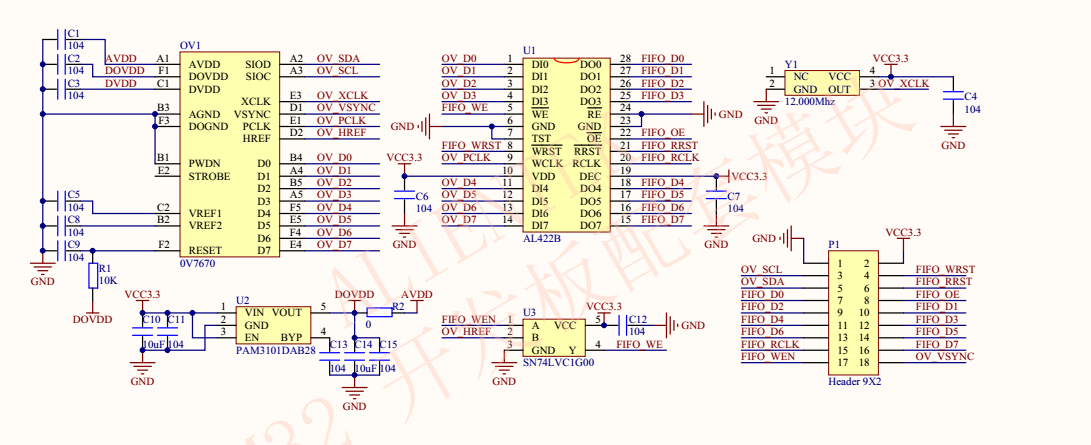Click the U2 regulator designator
This screenshot has height=445, width=1091.
242,300
